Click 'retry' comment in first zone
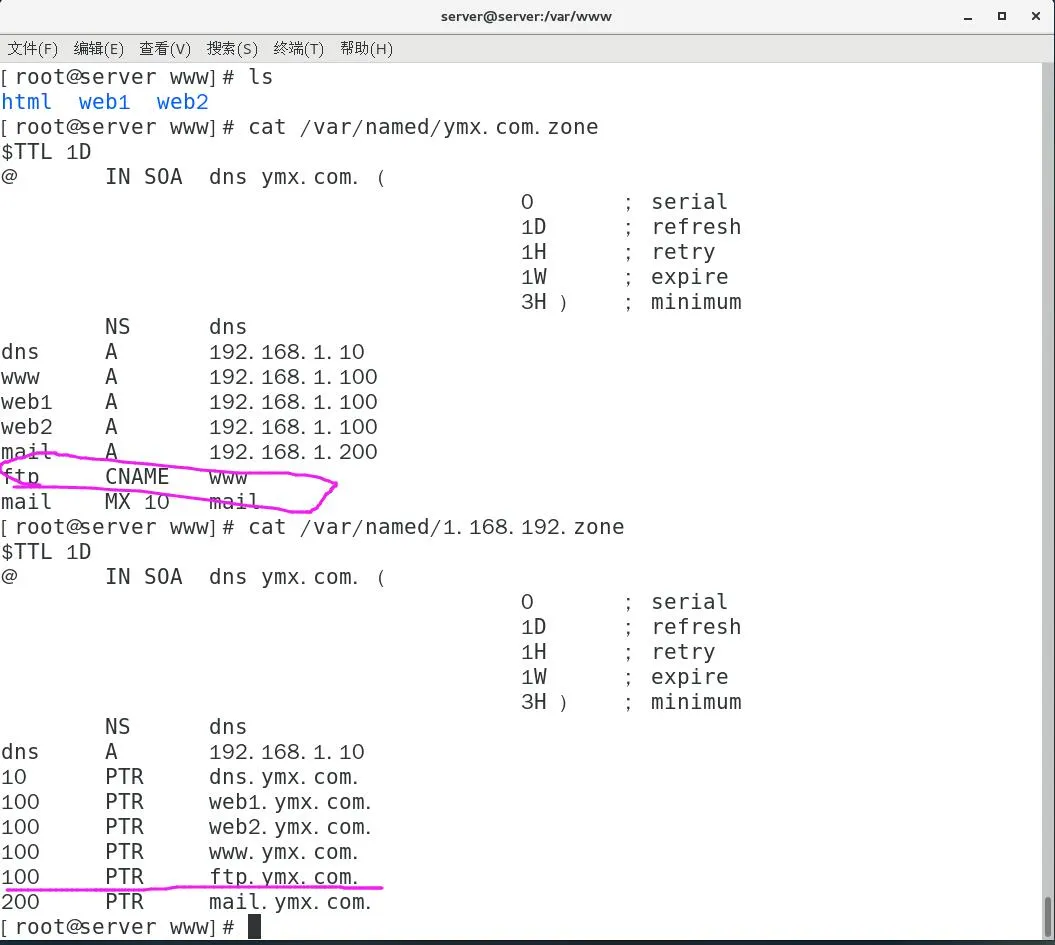 pyautogui.click(x=683, y=252)
